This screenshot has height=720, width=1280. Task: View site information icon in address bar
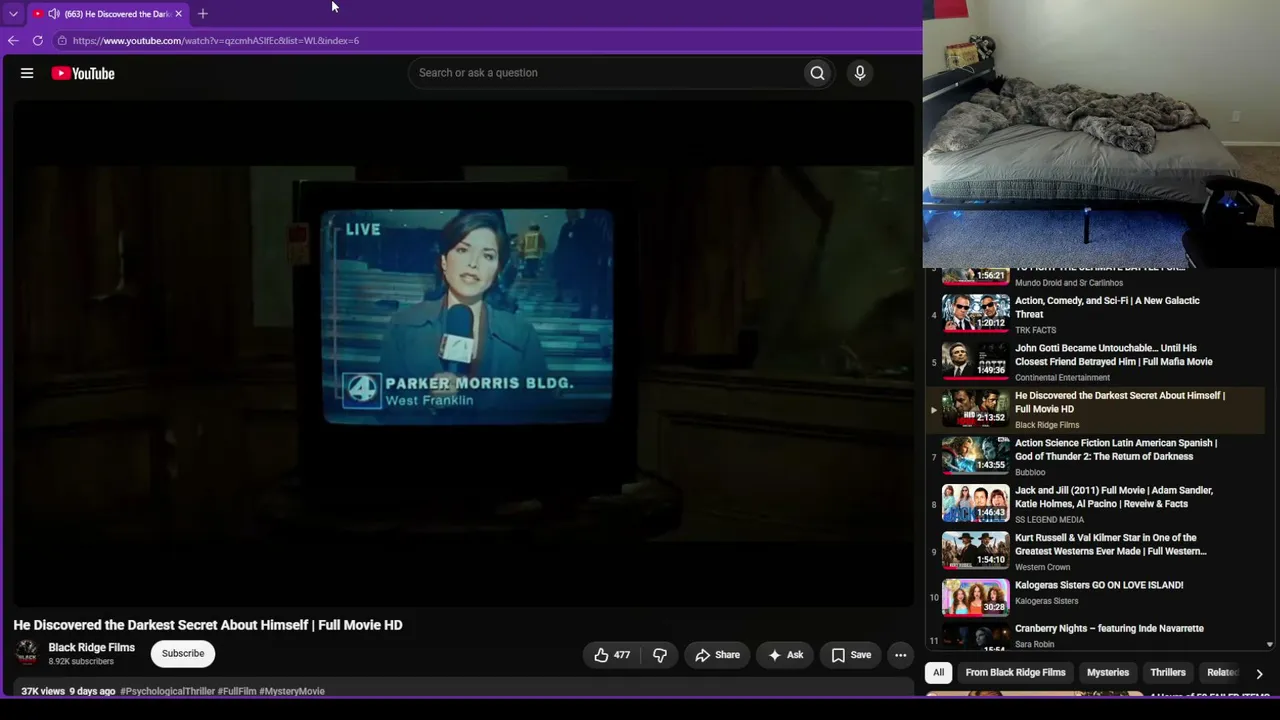62,41
